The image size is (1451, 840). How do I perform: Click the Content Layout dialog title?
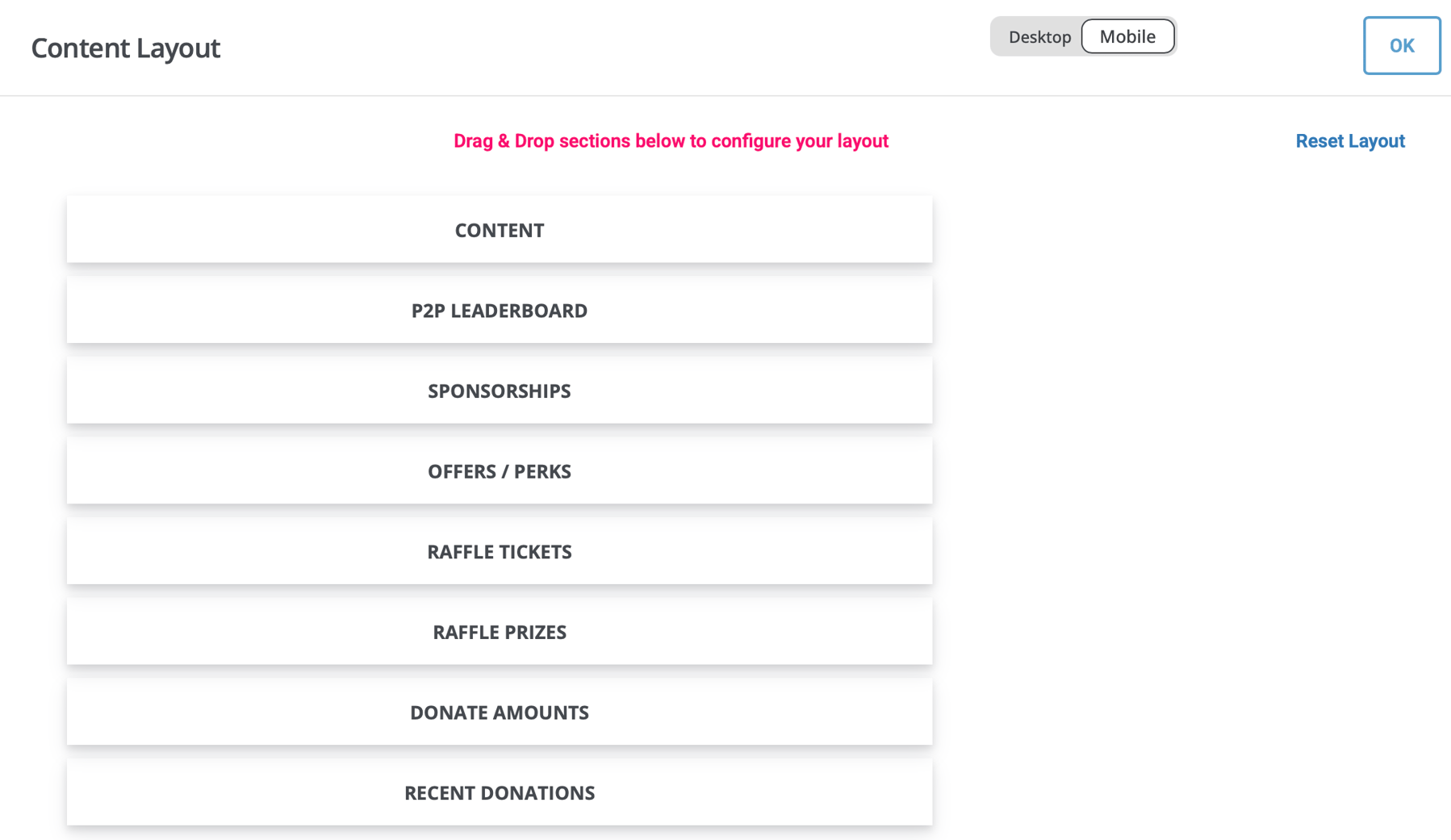coord(125,48)
